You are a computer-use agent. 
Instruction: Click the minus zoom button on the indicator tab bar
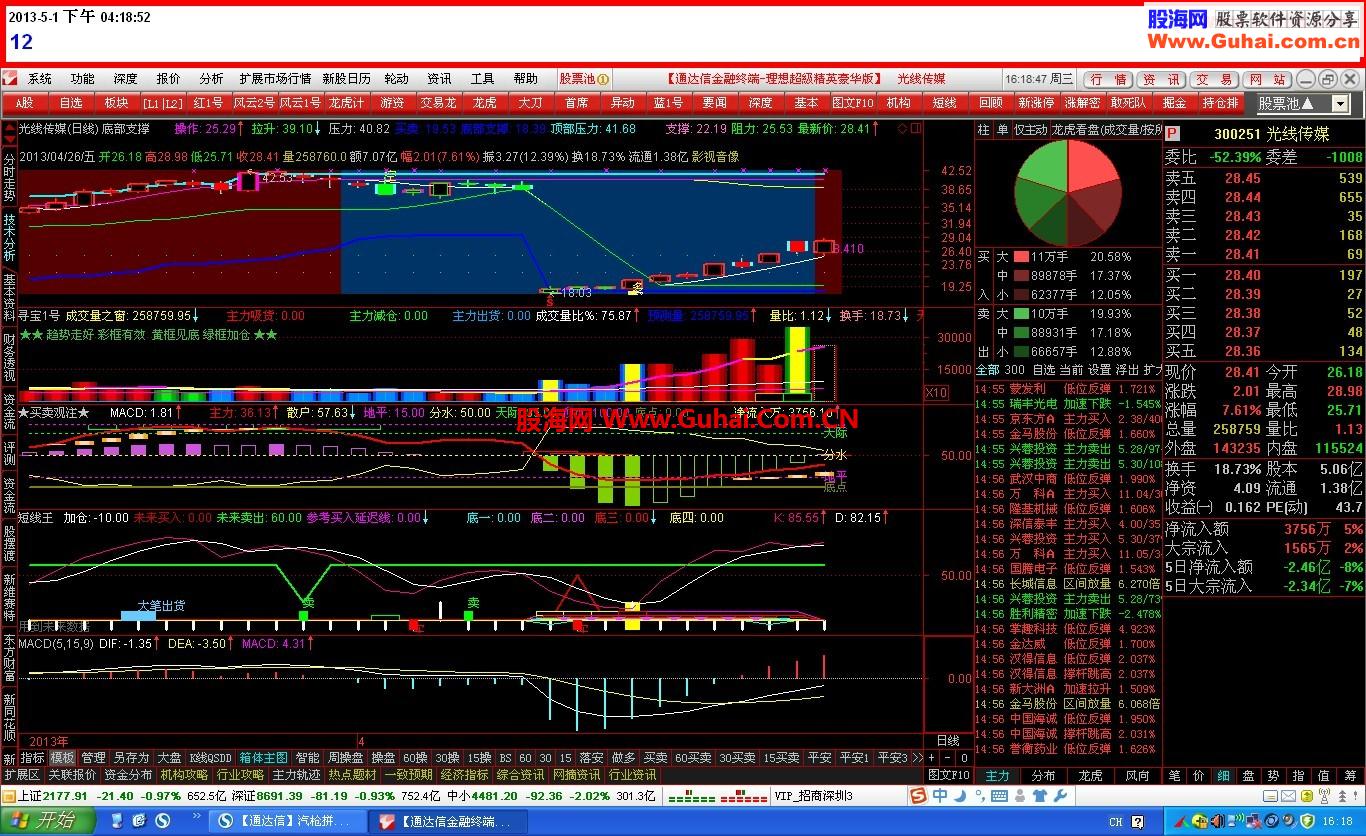coord(948,758)
